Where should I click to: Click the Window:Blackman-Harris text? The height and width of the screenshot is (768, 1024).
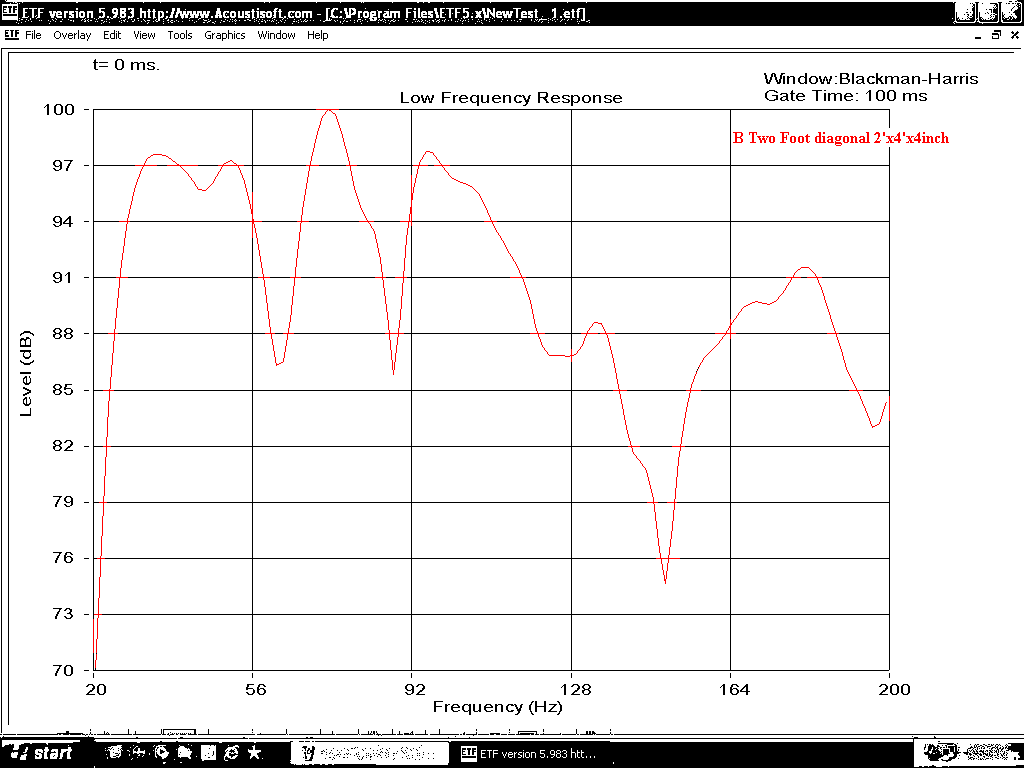pos(870,79)
